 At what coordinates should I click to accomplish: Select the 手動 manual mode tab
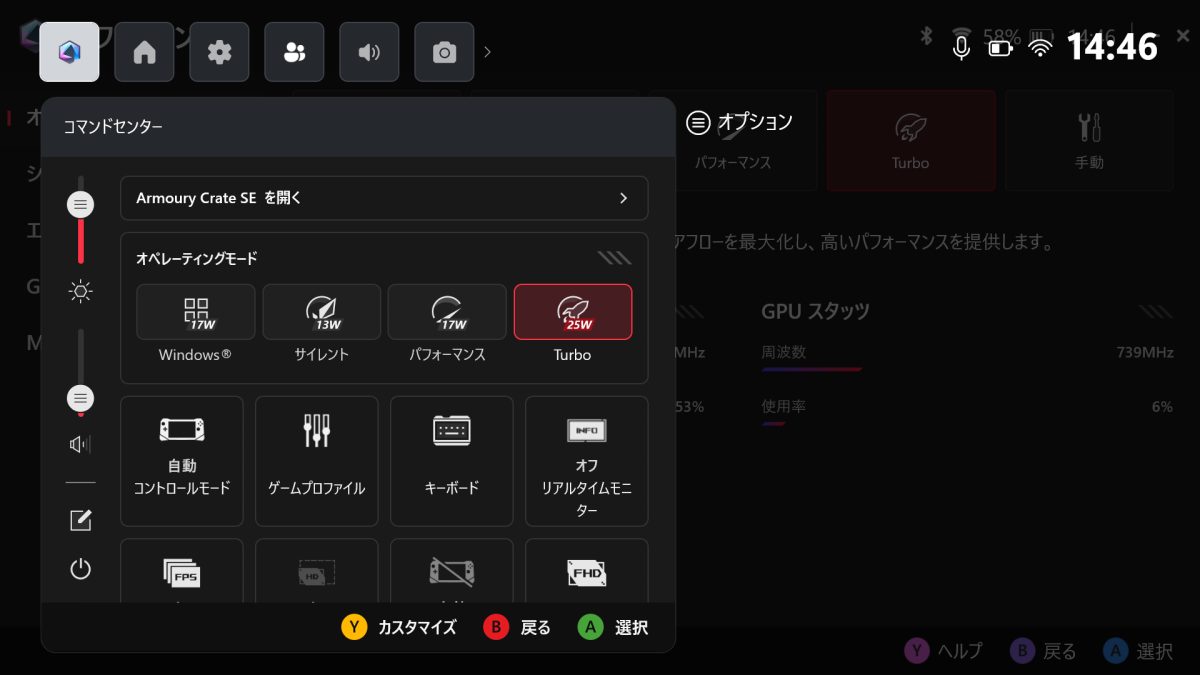coord(1088,140)
